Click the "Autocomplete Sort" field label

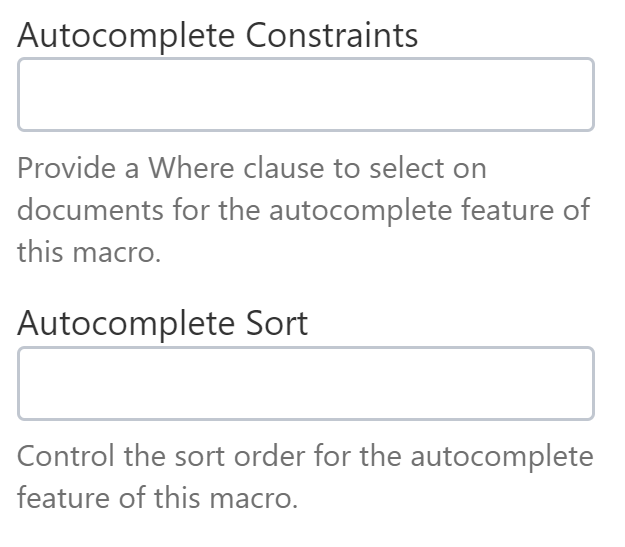click(163, 324)
